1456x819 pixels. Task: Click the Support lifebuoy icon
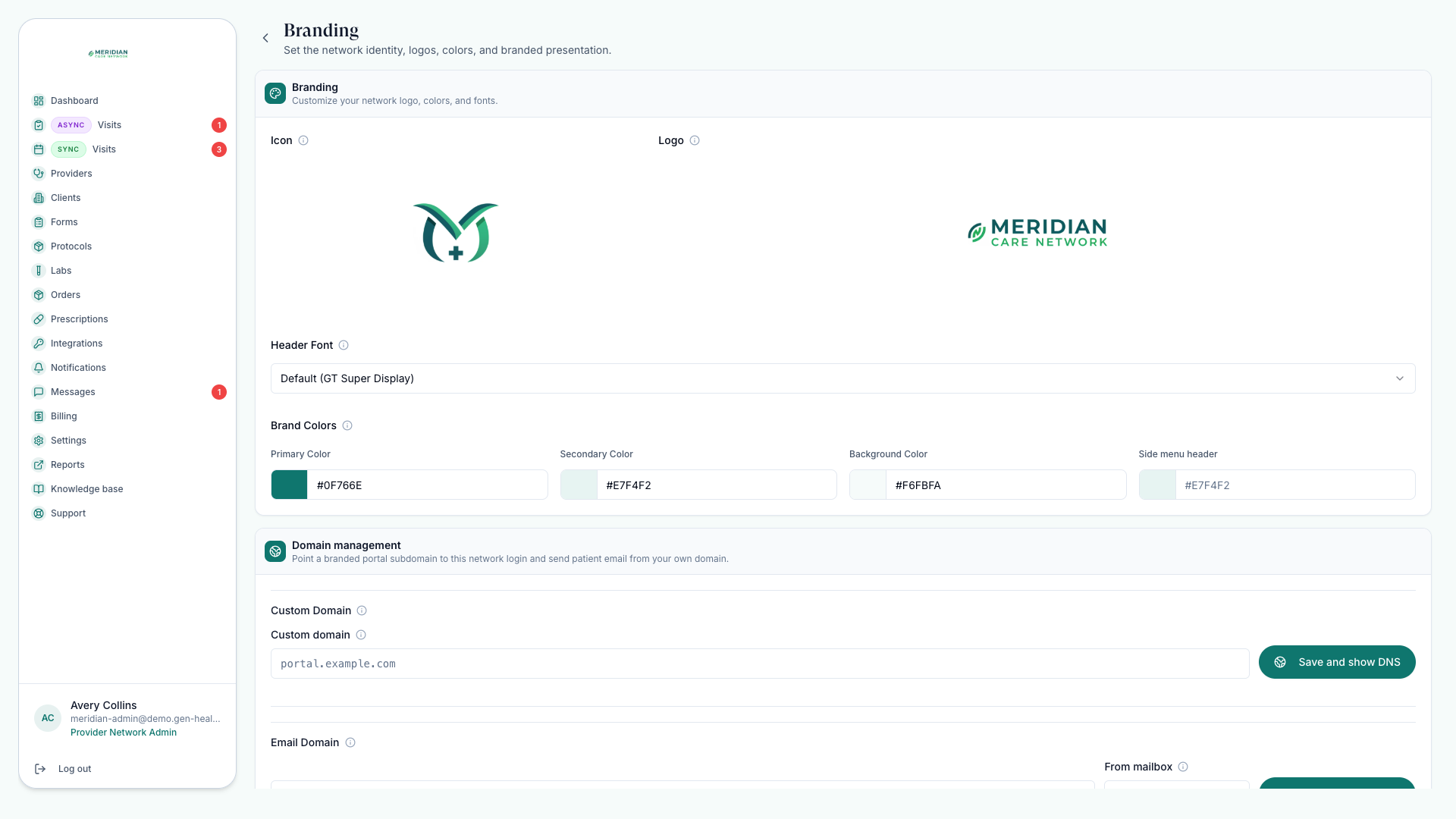tap(39, 513)
